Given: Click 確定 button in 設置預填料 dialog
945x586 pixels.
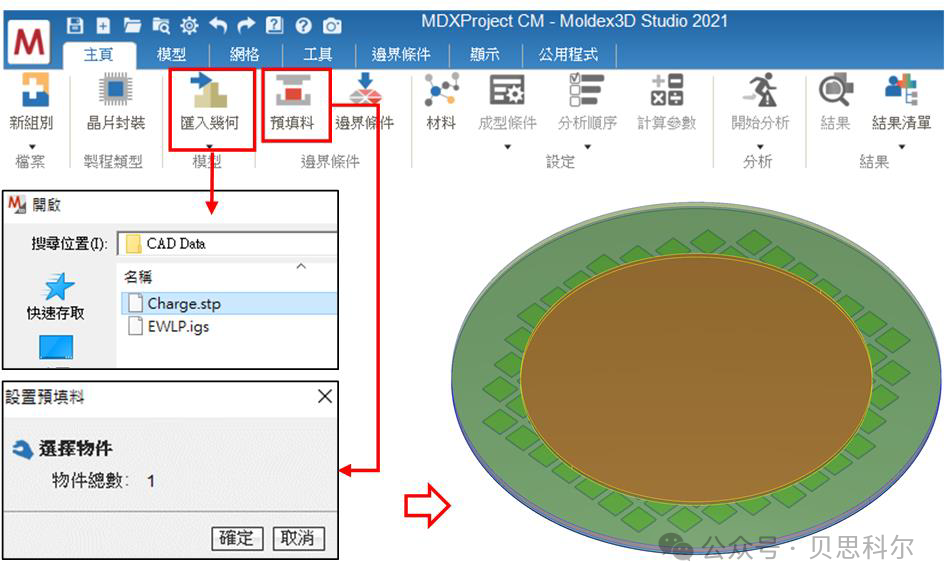Looking at the screenshot, I should pyautogui.click(x=237, y=538).
